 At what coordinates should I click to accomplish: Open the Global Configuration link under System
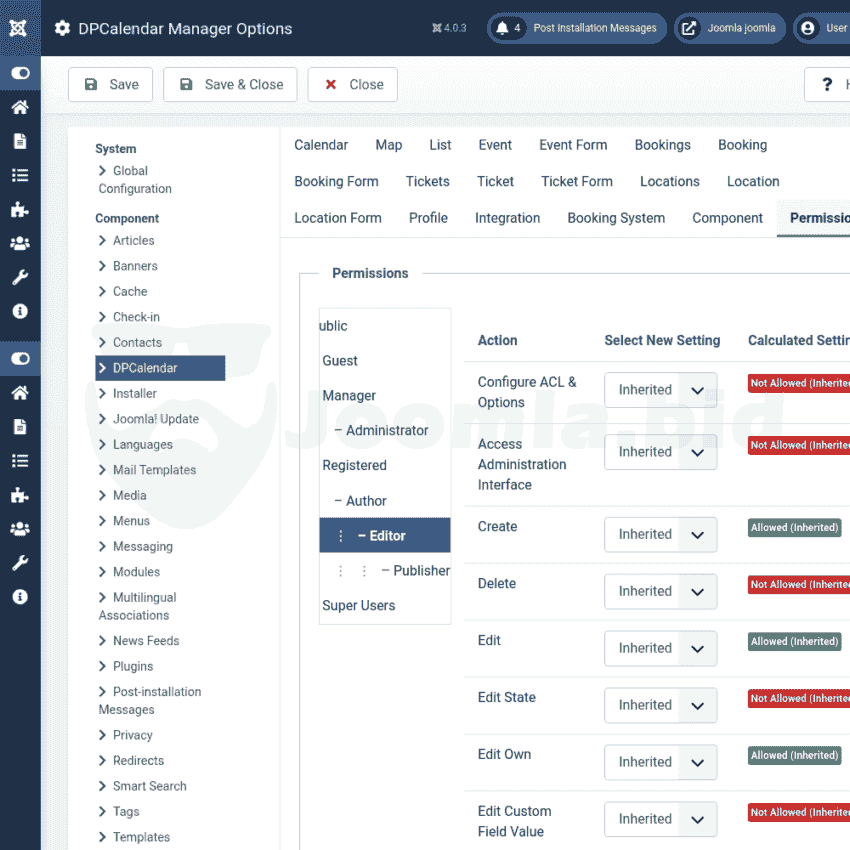[x=134, y=180]
